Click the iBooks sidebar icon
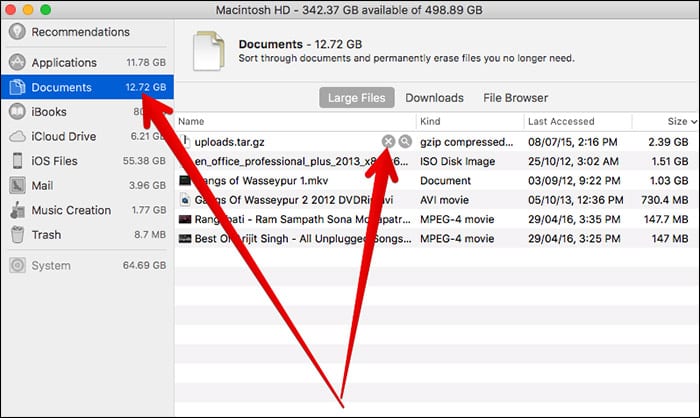 tap(17, 112)
